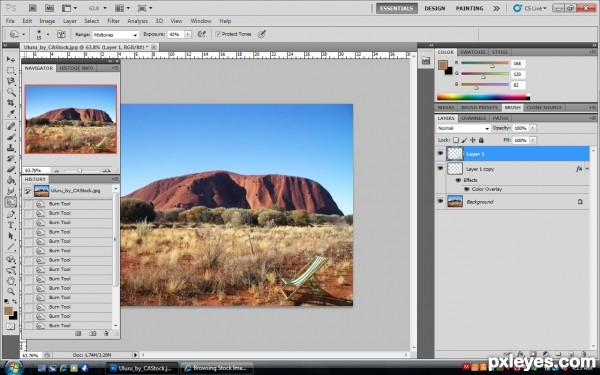Select the History Brush tool
Image resolution: width=600 pixels, height=375 pixels.
coord(11,158)
